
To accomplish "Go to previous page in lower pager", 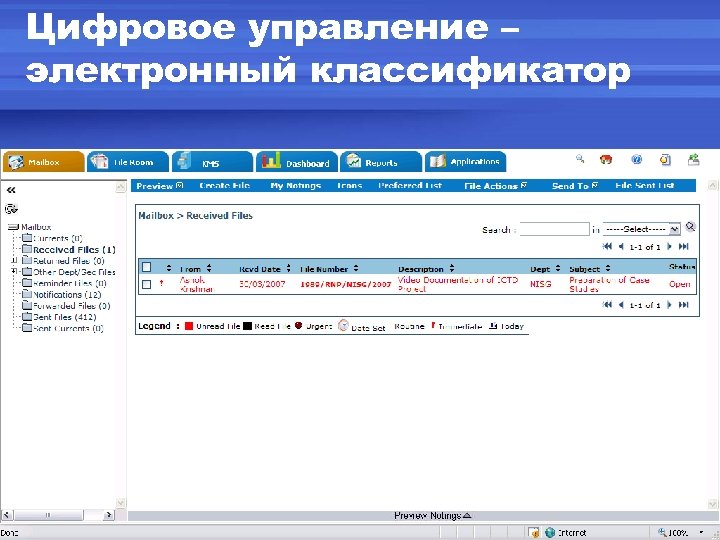I will click(621, 304).
